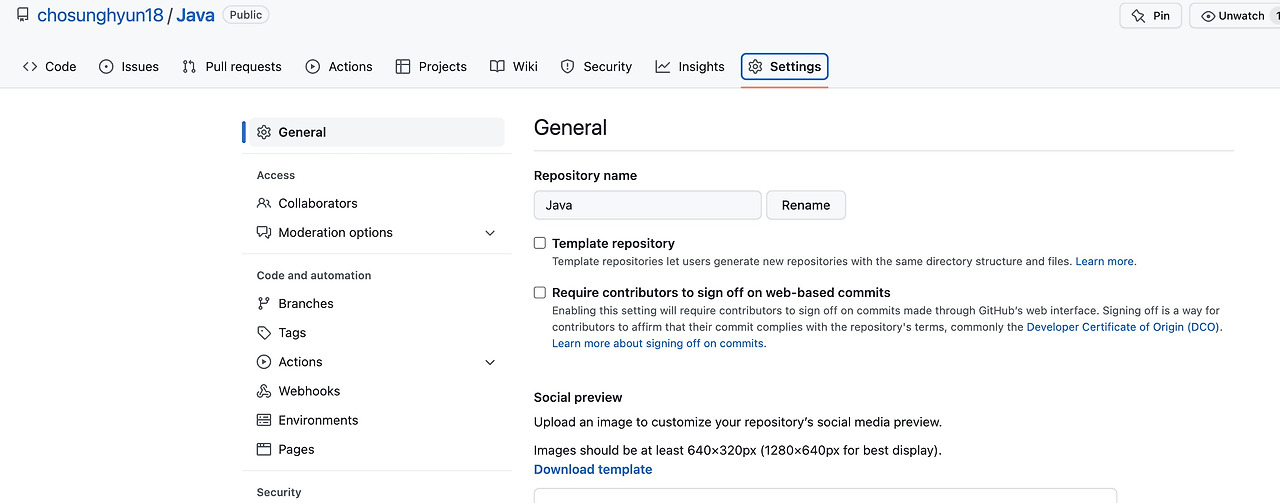The width and height of the screenshot is (1280, 503).
Task: Click the Wiki book icon
Action: 497,67
